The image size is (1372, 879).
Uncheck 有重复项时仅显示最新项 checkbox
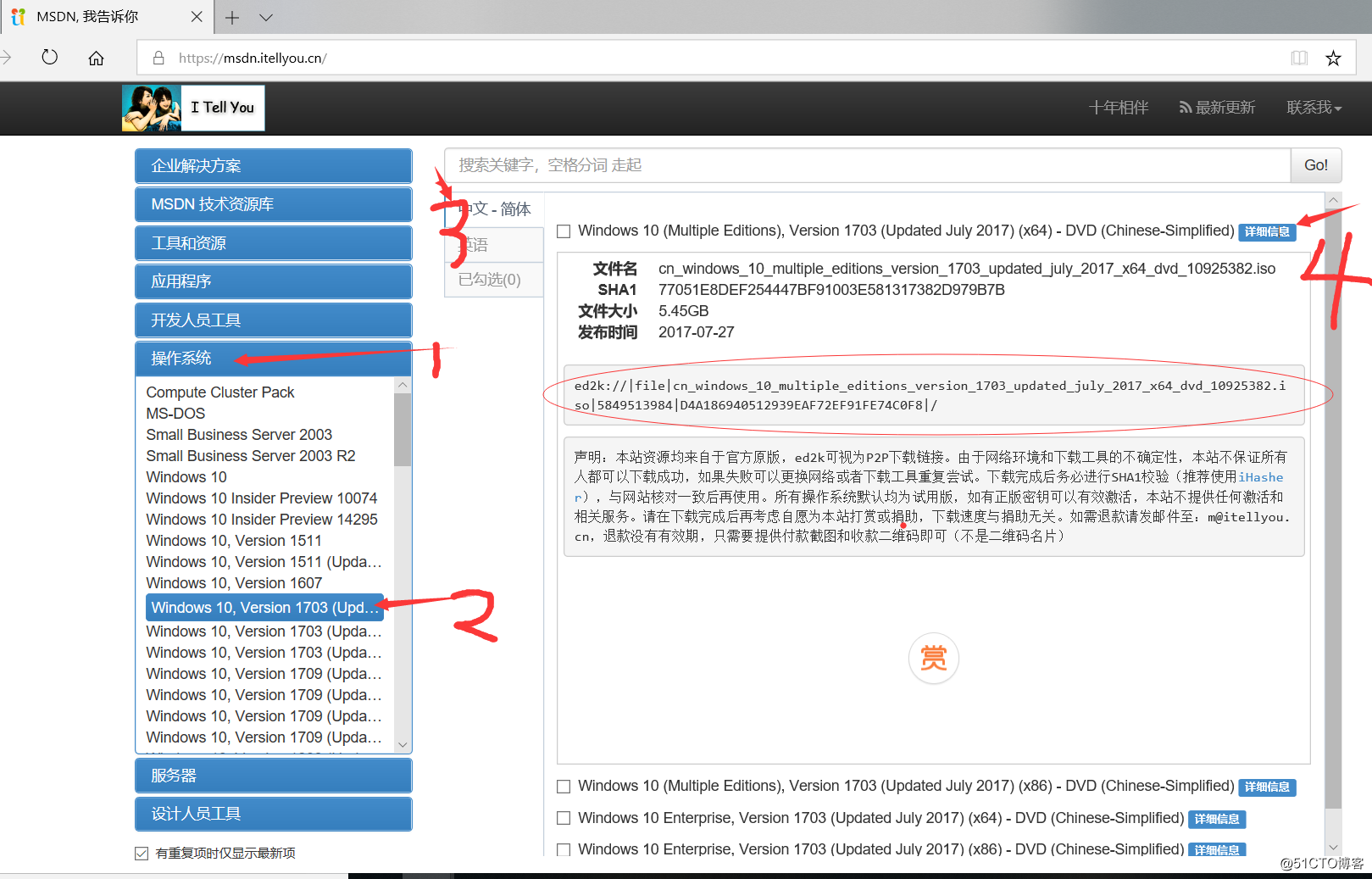[x=142, y=854]
